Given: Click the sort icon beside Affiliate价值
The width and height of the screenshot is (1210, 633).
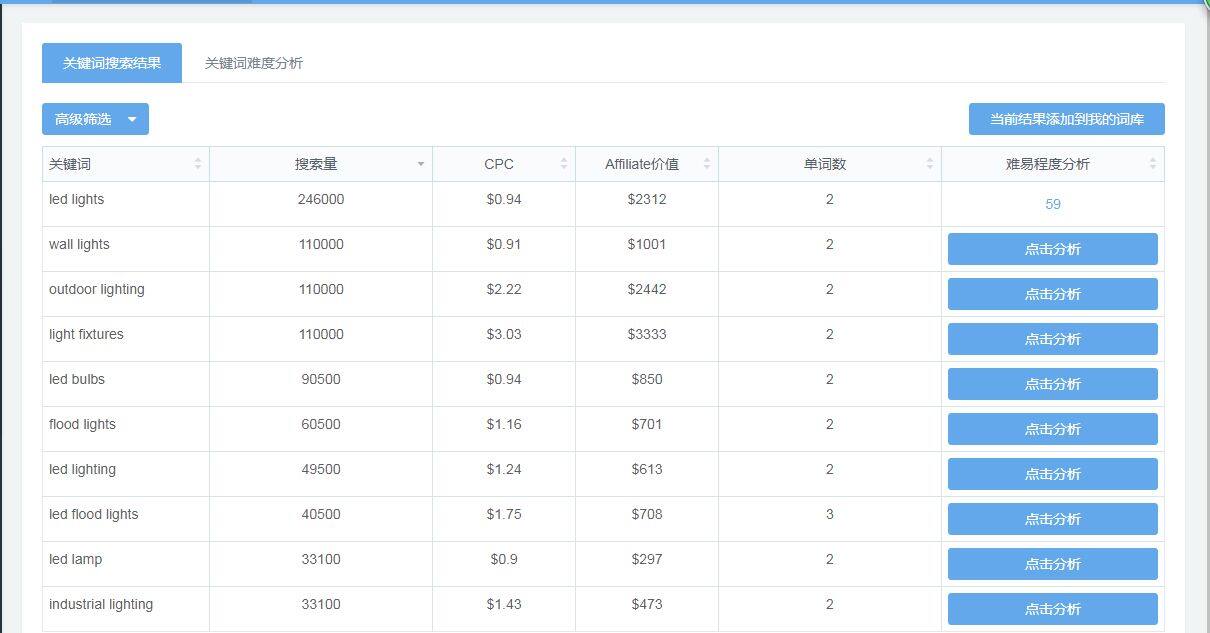Looking at the screenshot, I should (707, 164).
